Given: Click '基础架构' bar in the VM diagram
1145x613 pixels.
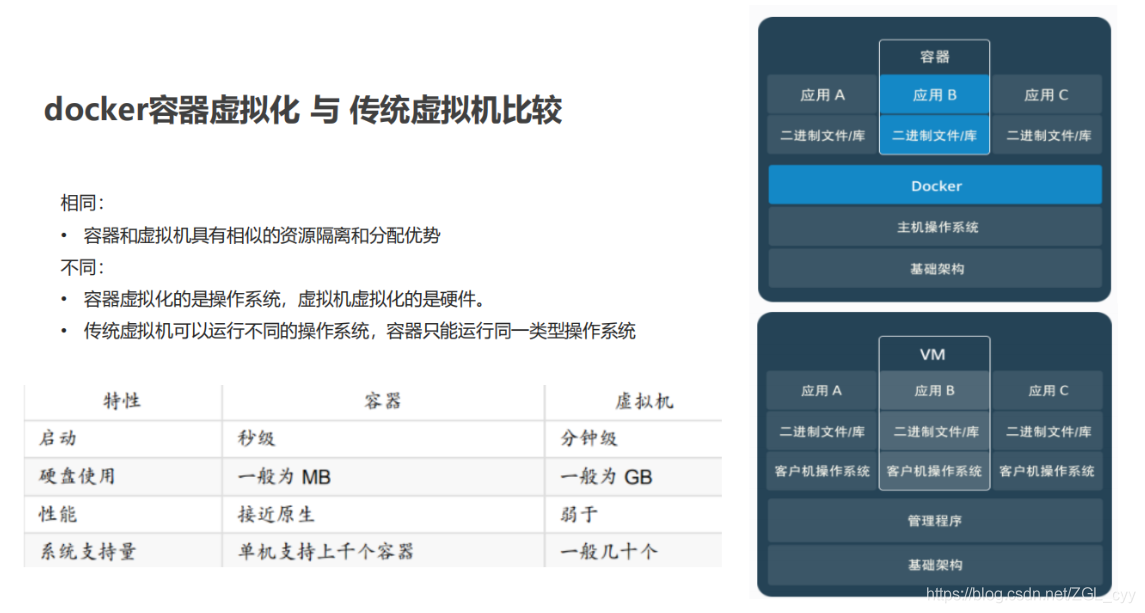Looking at the screenshot, I should click(935, 565).
